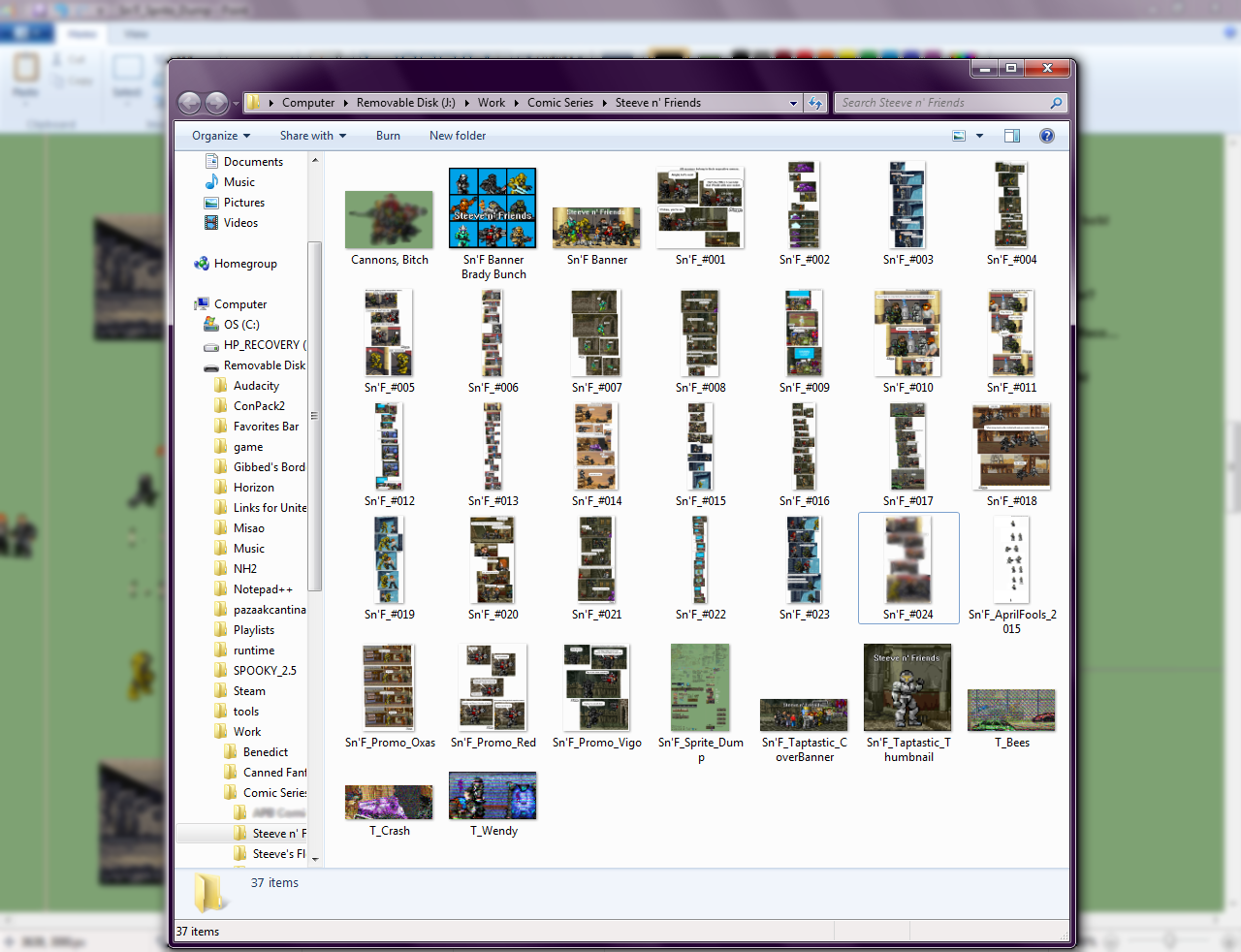Select the Comic Series folder in tree

(266, 793)
